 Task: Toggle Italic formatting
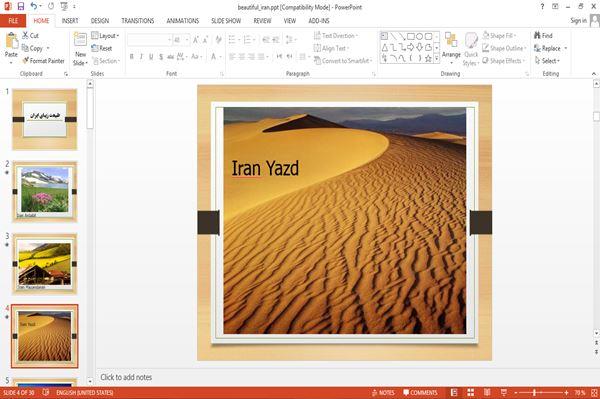pos(141,57)
